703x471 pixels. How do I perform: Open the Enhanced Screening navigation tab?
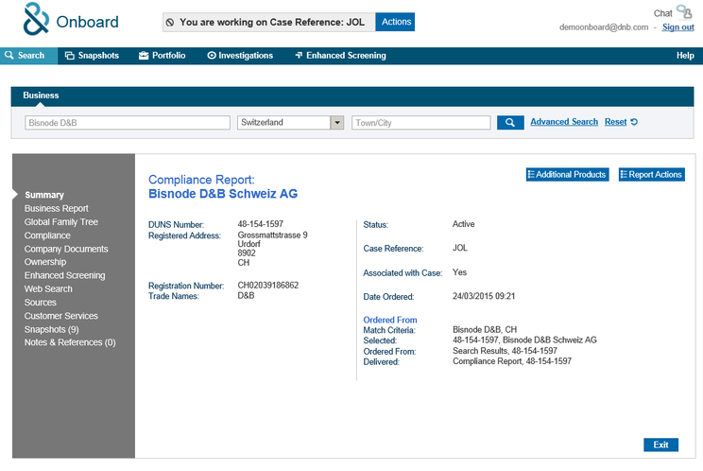(341, 56)
